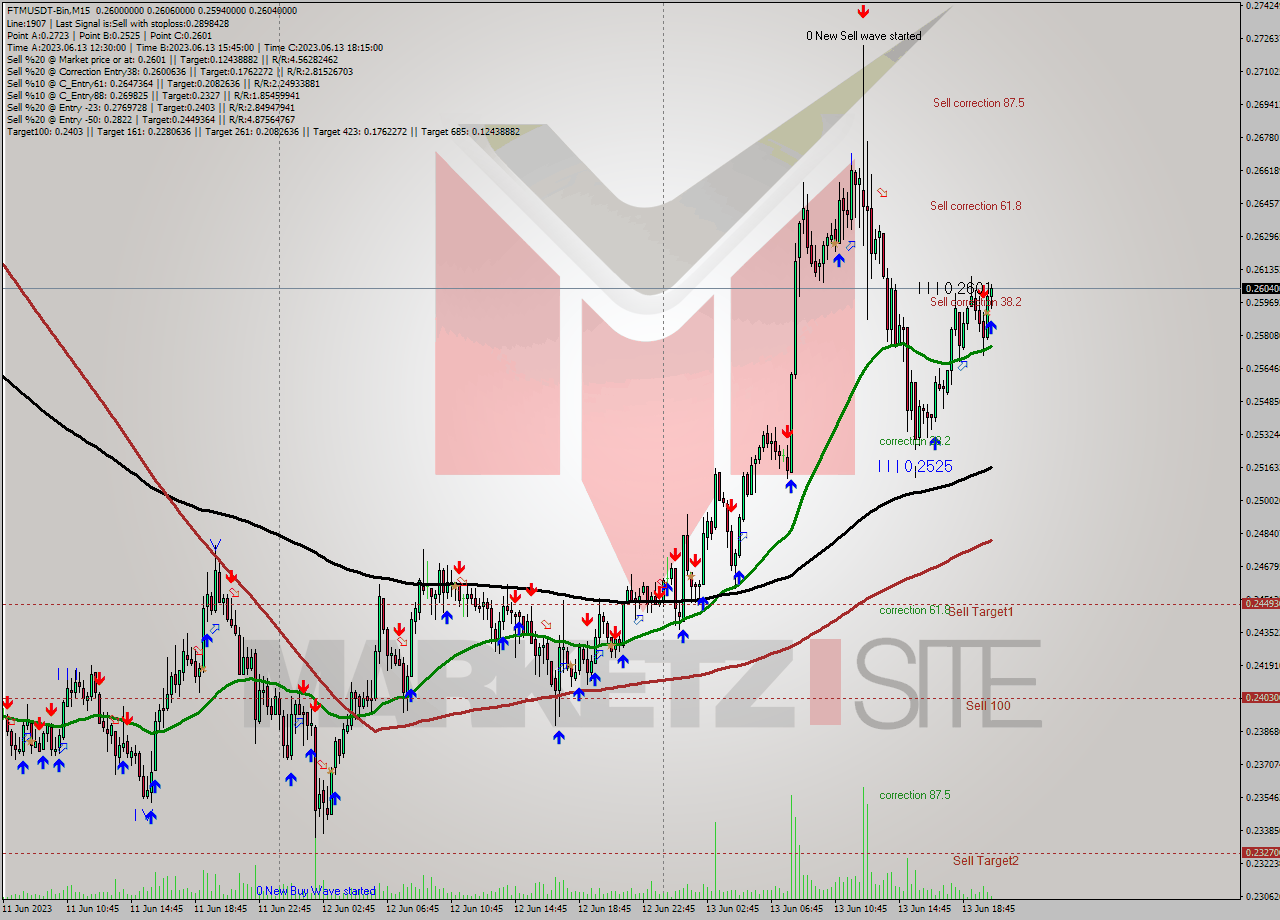Click the 'Sell %20 @ Entry -23' line
The width and height of the screenshot is (1280, 920).
[151, 107]
